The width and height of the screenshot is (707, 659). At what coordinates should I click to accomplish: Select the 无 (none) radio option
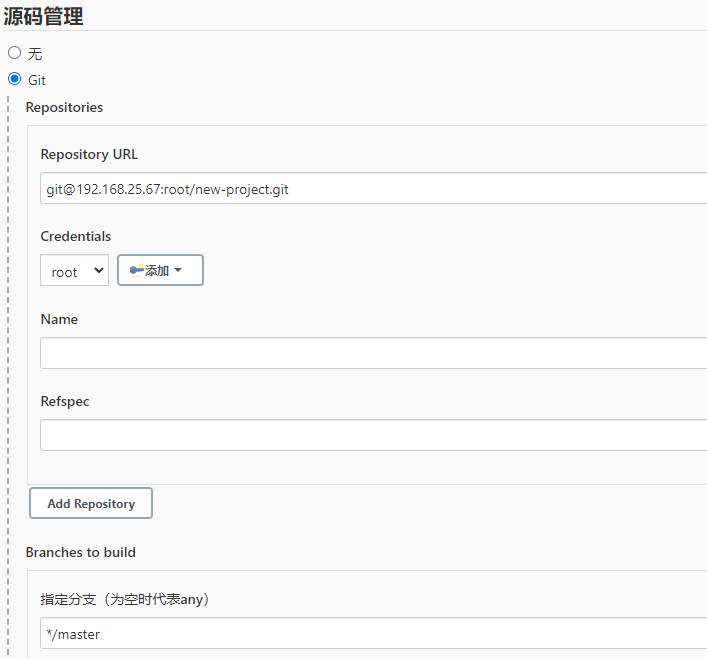tap(14, 53)
